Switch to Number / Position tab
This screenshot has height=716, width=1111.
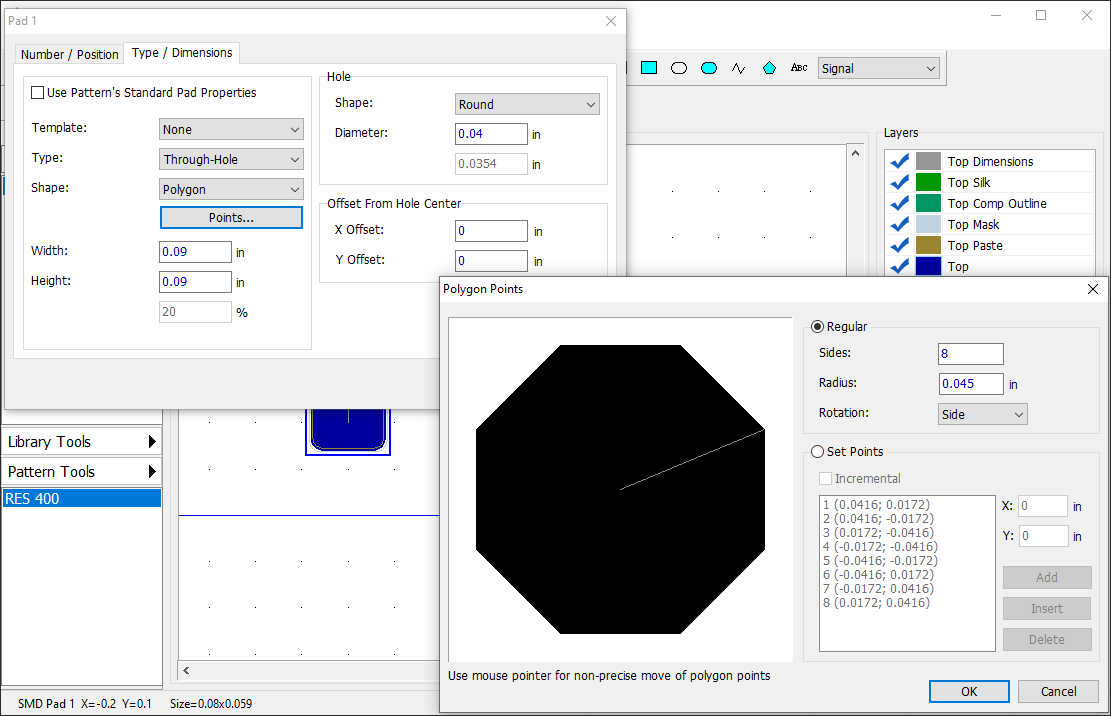coord(69,55)
